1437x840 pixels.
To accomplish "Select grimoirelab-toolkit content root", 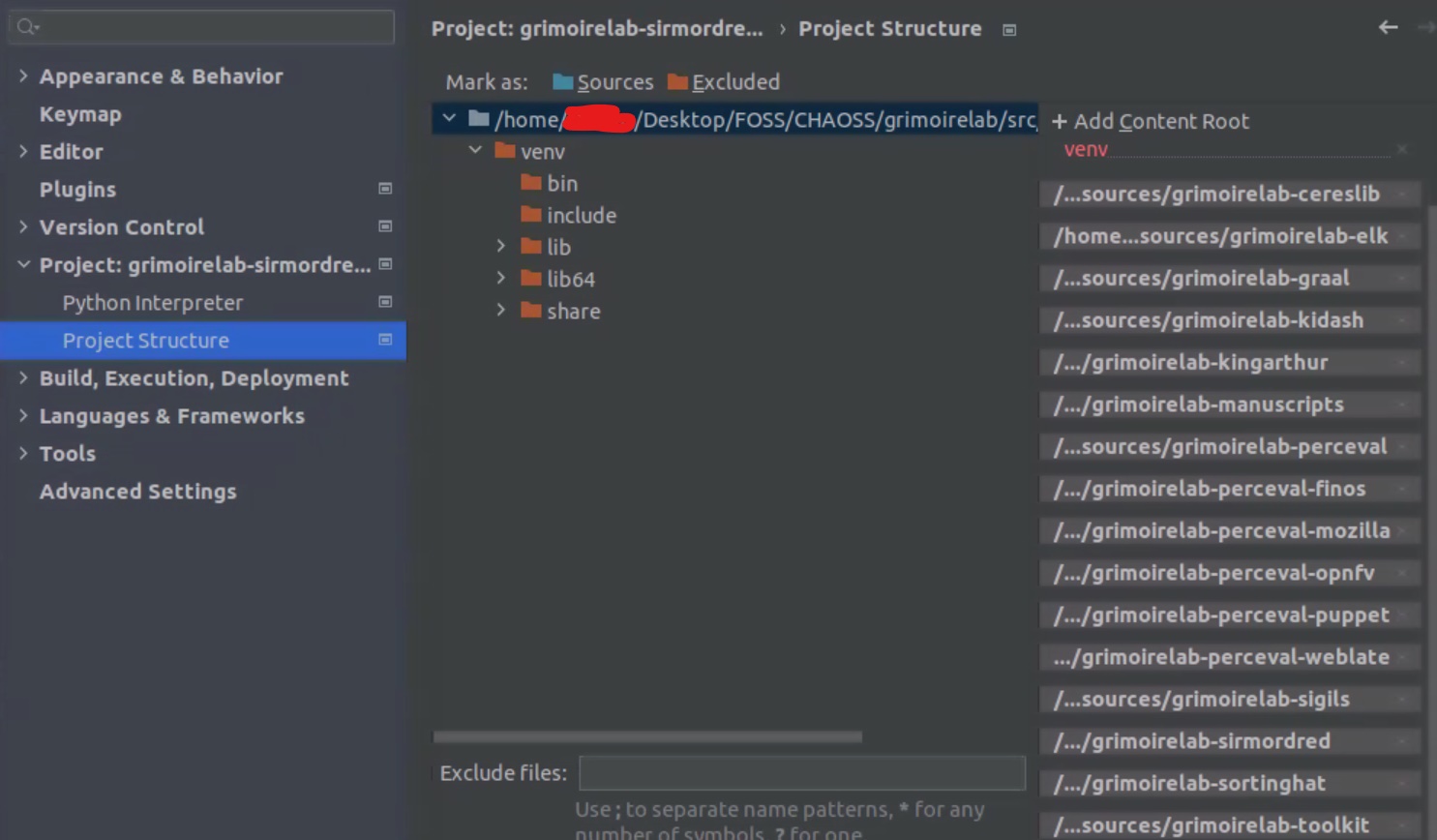I will pos(1229,825).
